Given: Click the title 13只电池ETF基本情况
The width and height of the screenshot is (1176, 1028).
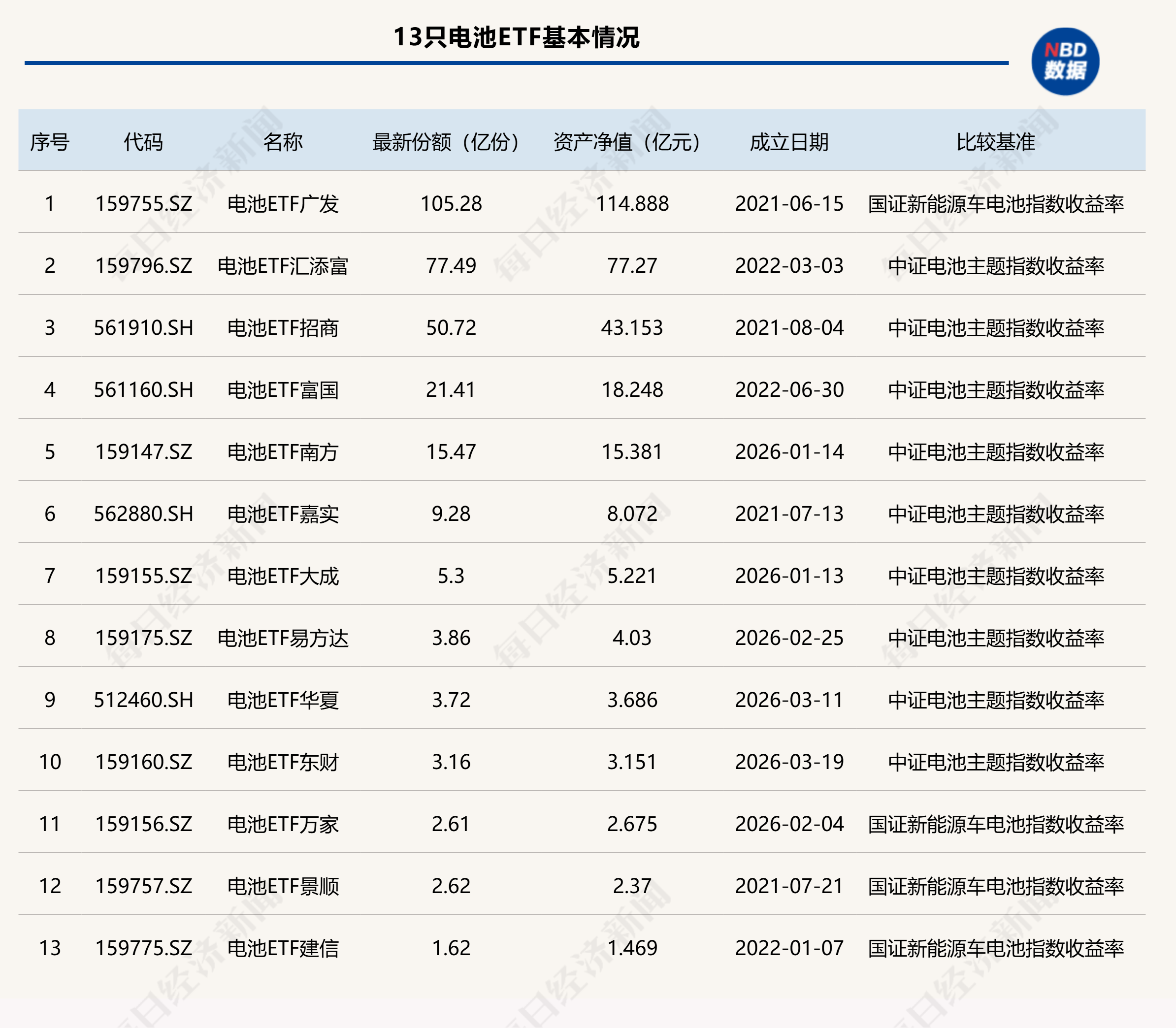Looking at the screenshot, I should pos(516,37).
